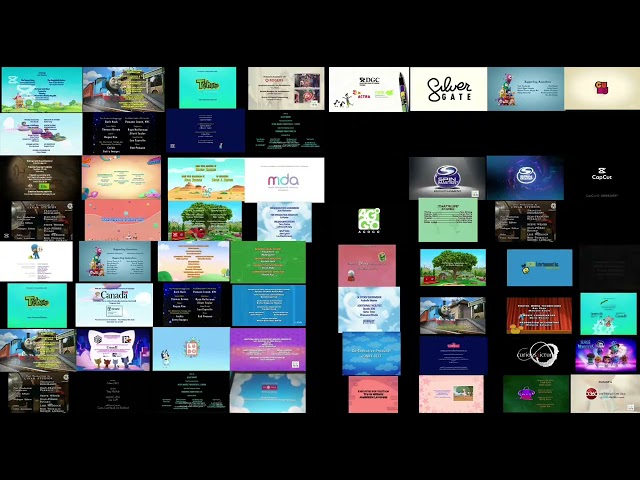Screen dimensions: 640x480
Task: Select the Canada wordmark credits thumbnail
Action: 114,305
